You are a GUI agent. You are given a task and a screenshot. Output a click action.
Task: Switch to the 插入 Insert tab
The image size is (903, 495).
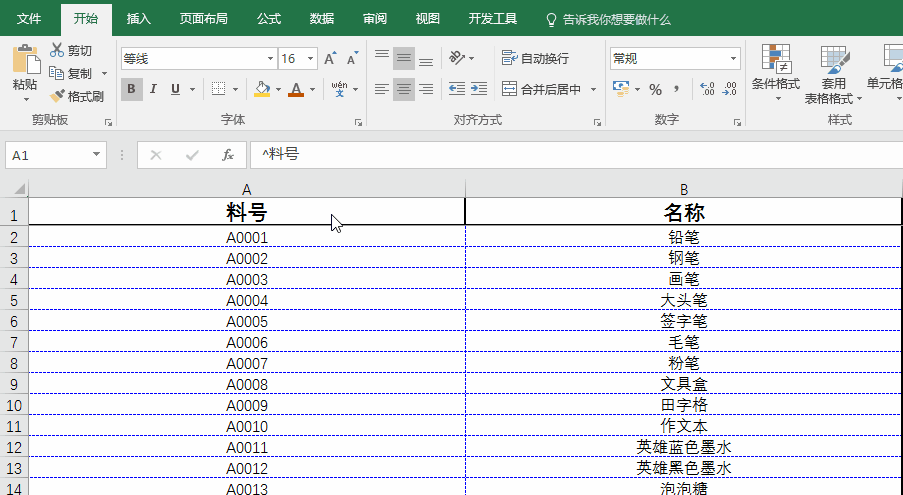[x=139, y=19]
